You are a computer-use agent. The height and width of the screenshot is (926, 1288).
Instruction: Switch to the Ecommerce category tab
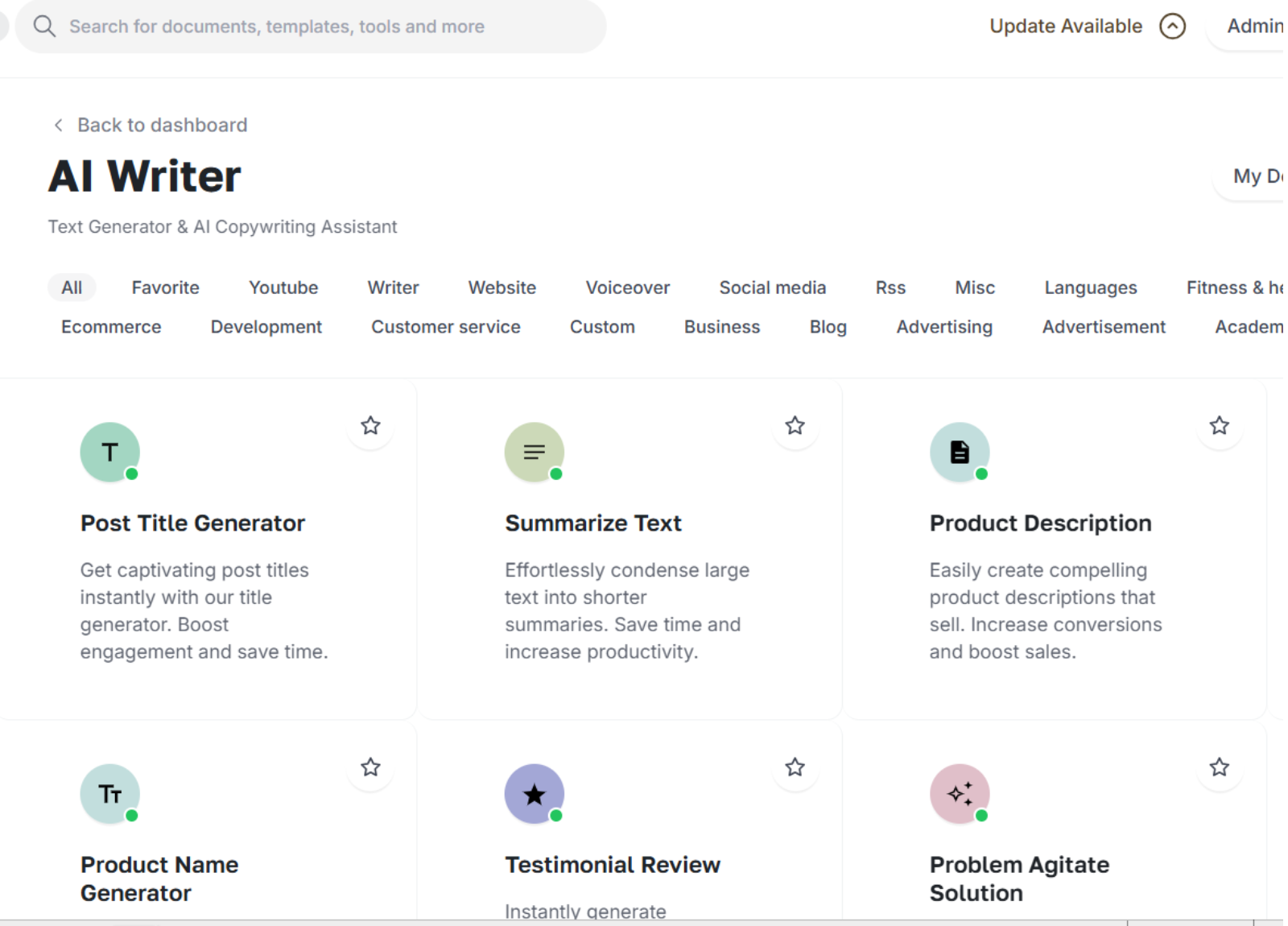click(x=111, y=327)
